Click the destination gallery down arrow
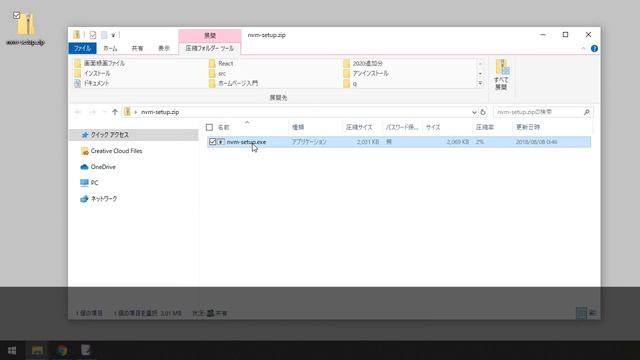 pos(480,73)
